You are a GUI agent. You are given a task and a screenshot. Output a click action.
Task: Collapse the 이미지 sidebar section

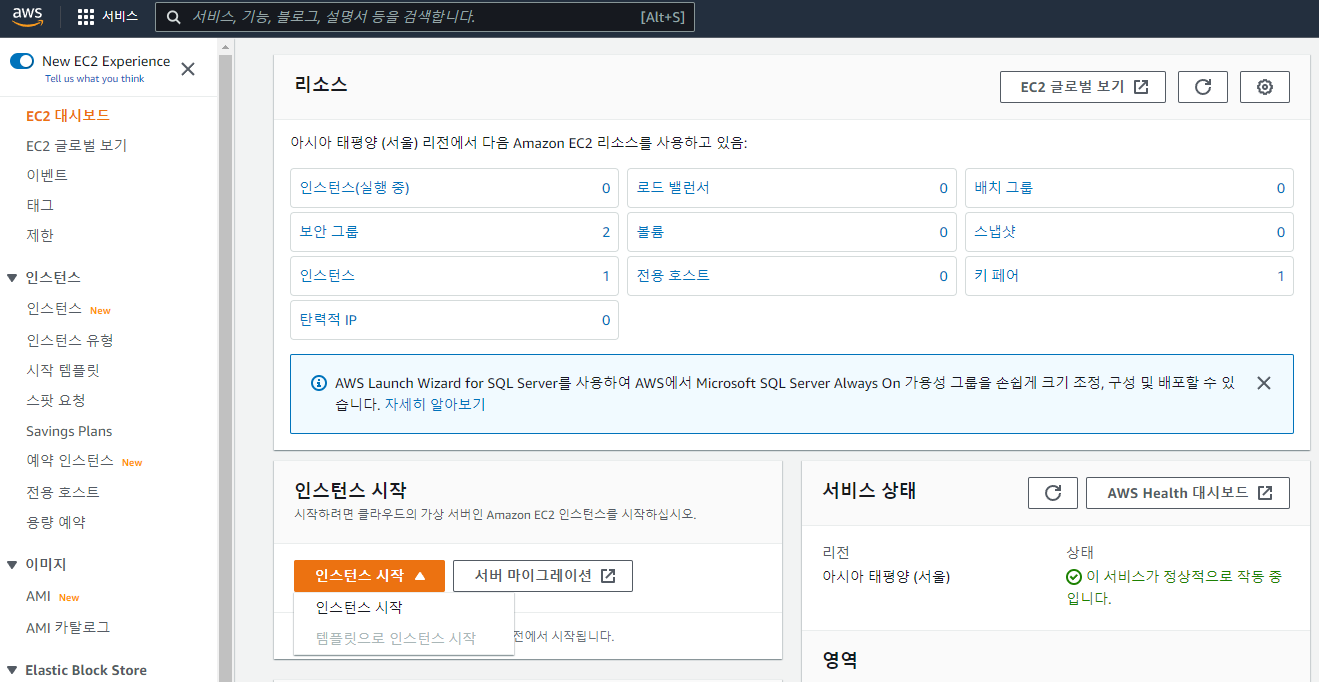point(12,565)
